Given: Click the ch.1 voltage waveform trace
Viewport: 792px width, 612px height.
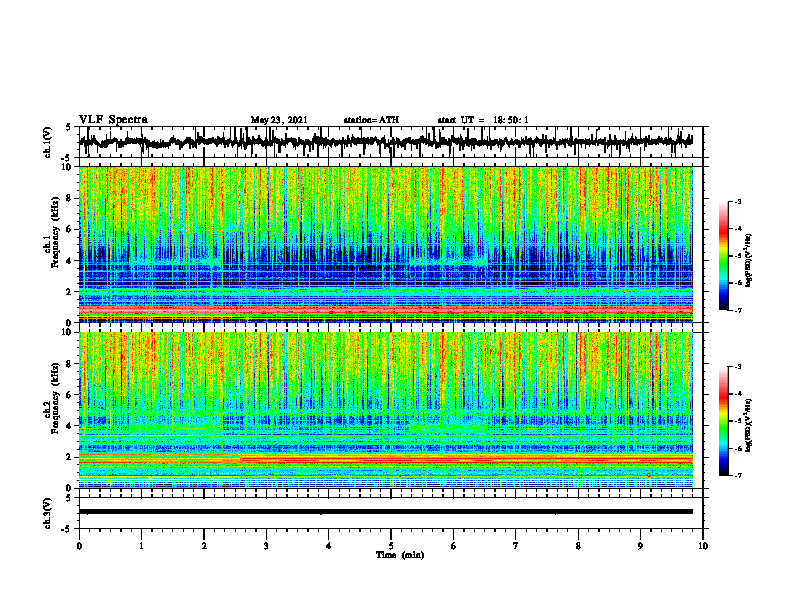Looking at the screenshot, I should [x=386, y=142].
